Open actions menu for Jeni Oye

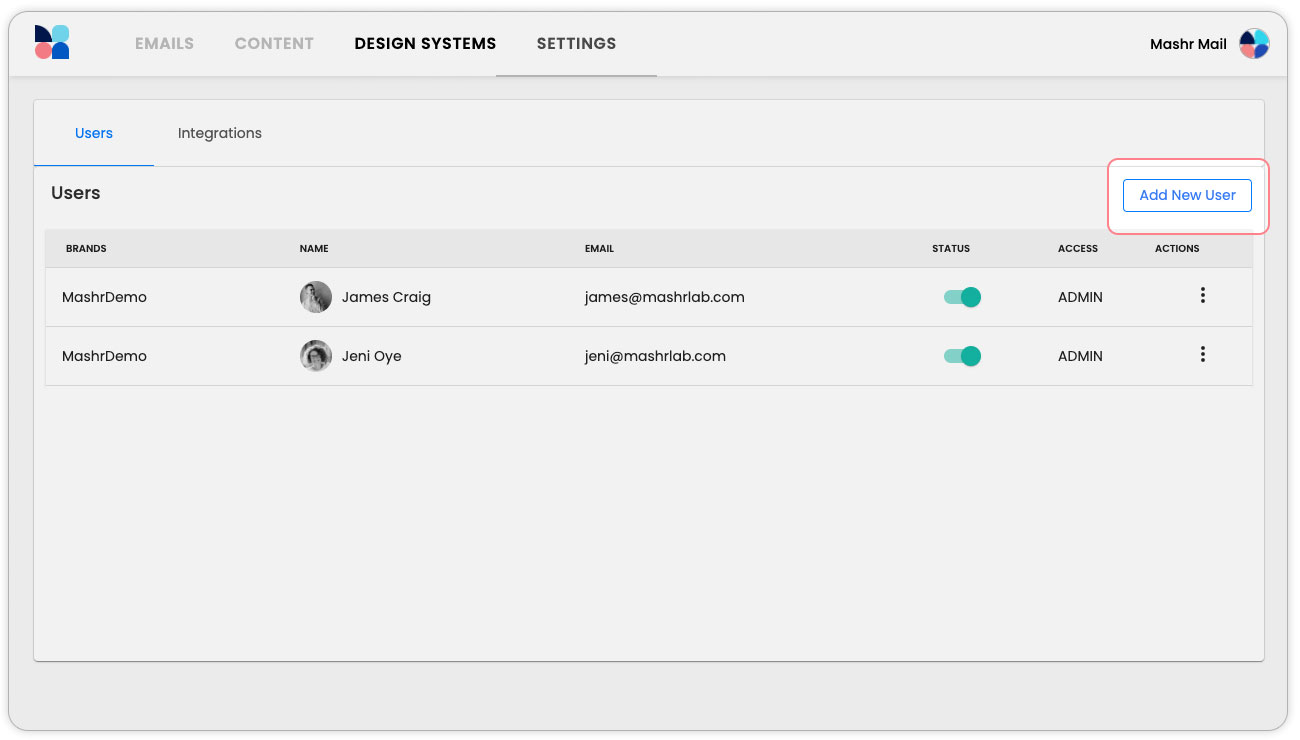(1202, 355)
